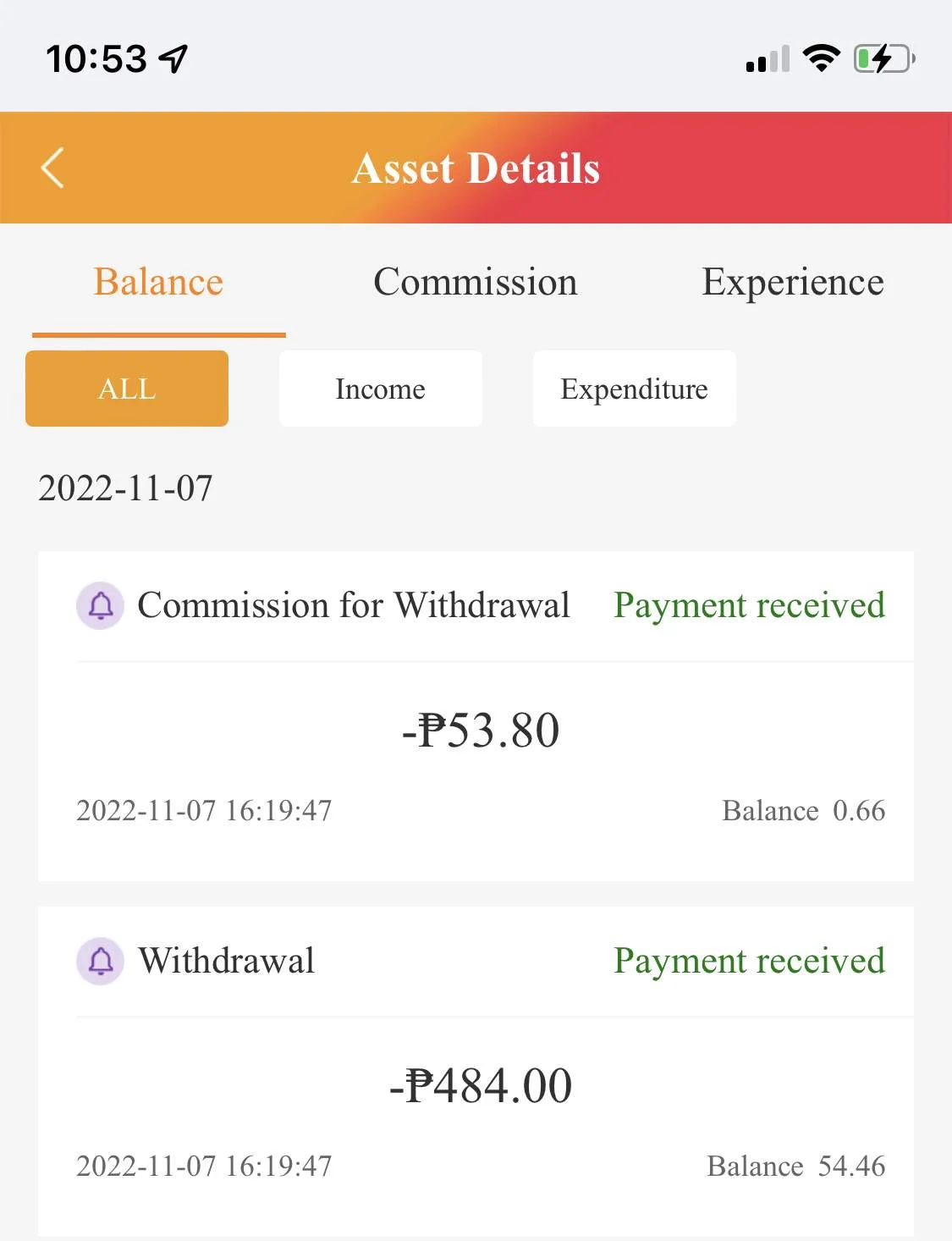Tap Payment received on the commission entry
This screenshot has width=952, height=1241.
pos(749,606)
